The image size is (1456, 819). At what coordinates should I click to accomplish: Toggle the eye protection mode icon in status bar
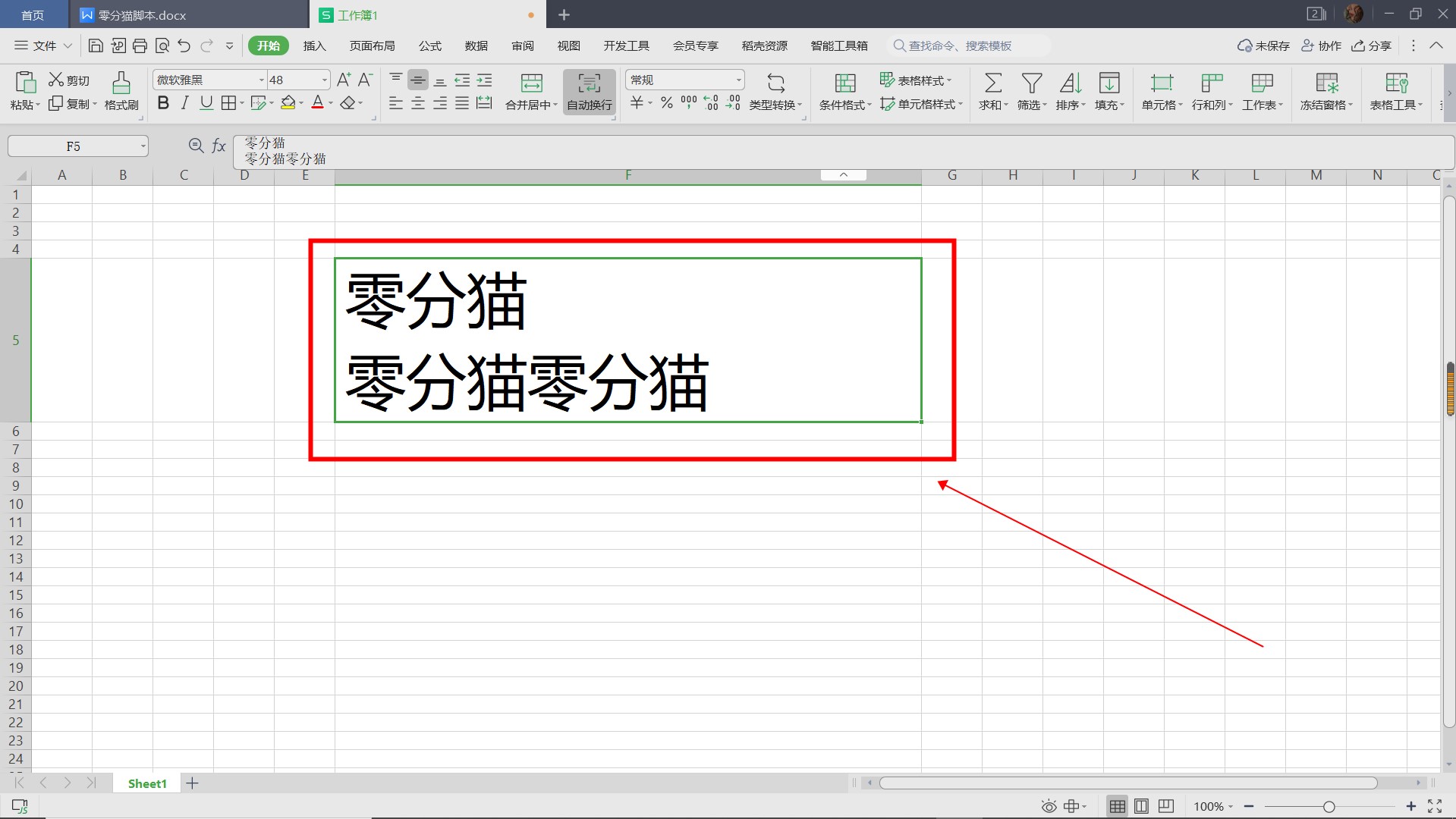click(x=1049, y=806)
